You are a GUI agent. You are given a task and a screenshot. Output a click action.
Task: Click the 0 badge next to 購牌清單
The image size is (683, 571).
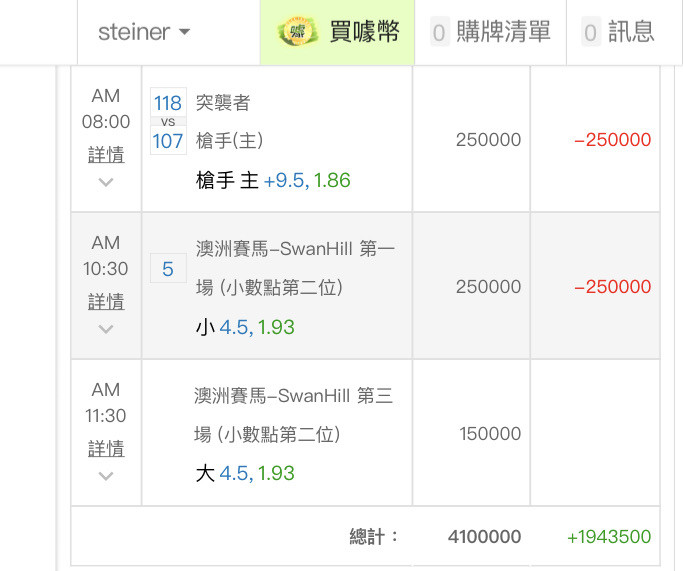(439, 33)
